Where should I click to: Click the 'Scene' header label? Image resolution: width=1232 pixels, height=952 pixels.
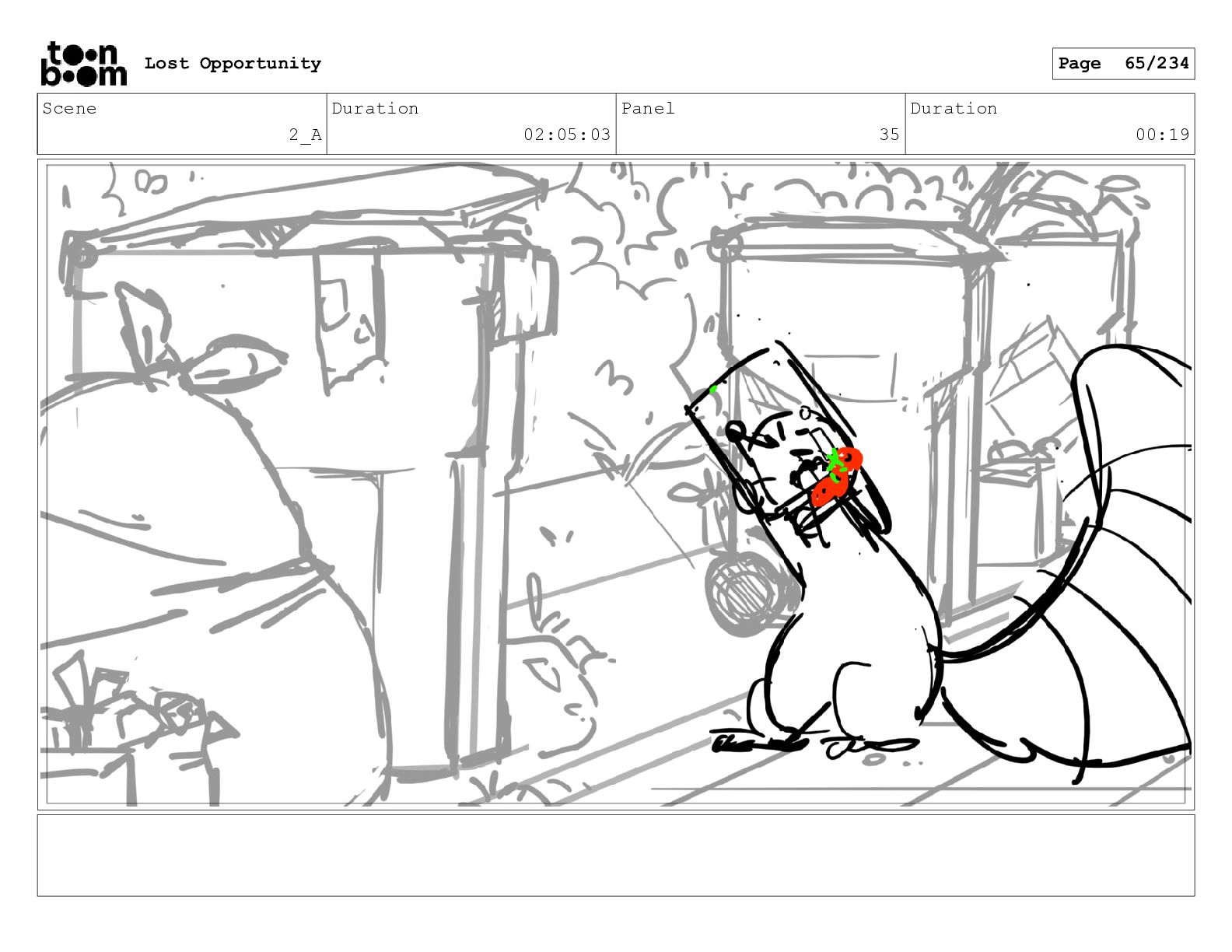[69, 108]
